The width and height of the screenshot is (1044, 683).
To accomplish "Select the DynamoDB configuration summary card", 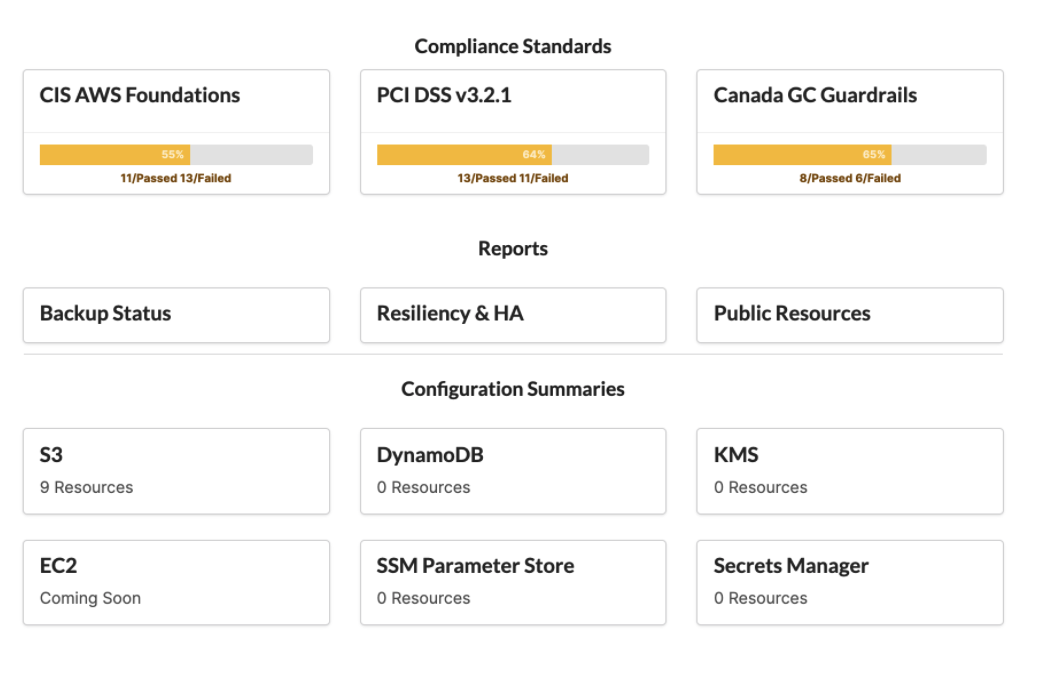I will coord(512,470).
